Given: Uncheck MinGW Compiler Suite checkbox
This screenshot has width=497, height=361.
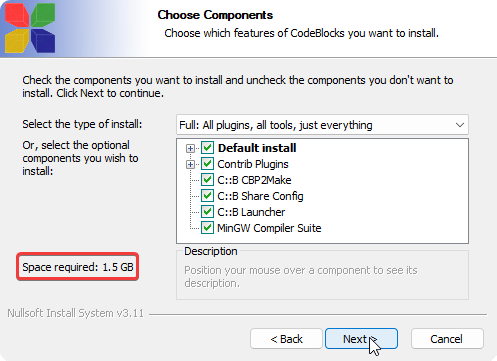Looking at the screenshot, I should pos(207,228).
